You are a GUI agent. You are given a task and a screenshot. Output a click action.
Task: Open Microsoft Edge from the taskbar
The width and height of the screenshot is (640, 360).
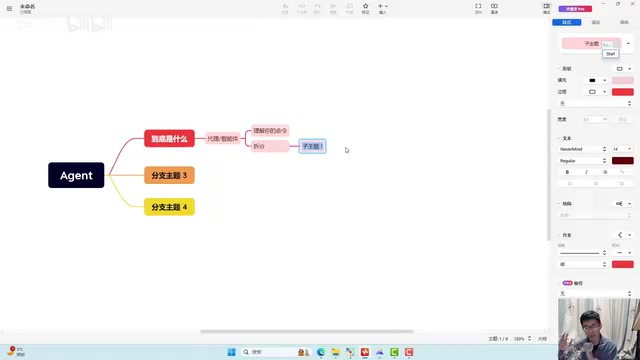[x=321, y=352]
